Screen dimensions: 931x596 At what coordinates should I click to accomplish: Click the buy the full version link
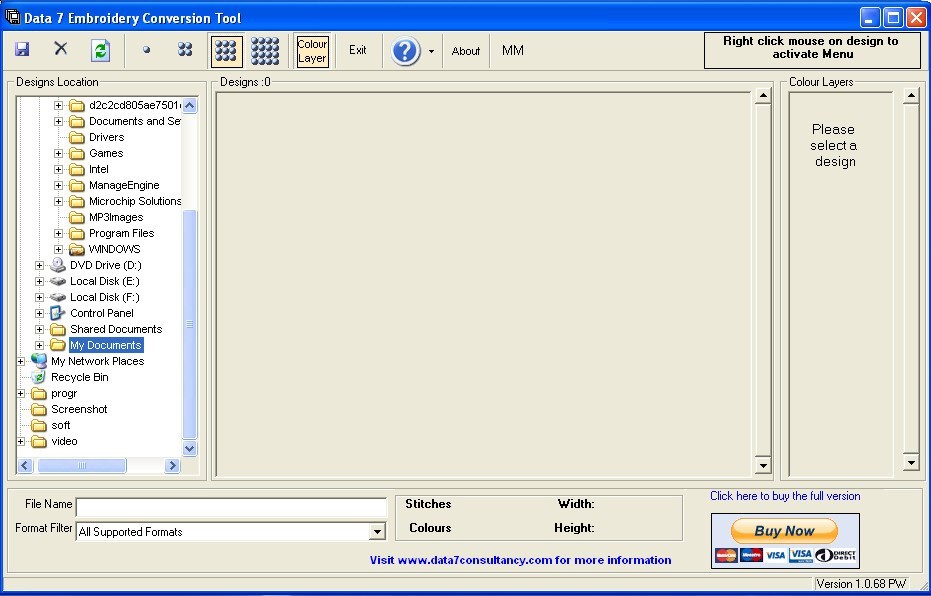tap(785, 496)
